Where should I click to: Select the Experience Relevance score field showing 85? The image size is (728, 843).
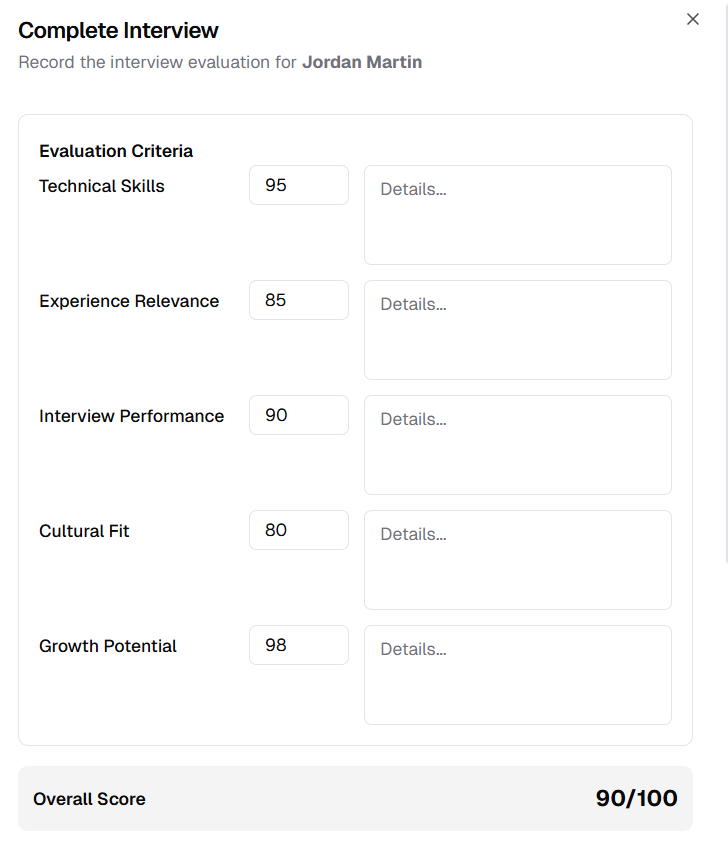[x=298, y=300]
